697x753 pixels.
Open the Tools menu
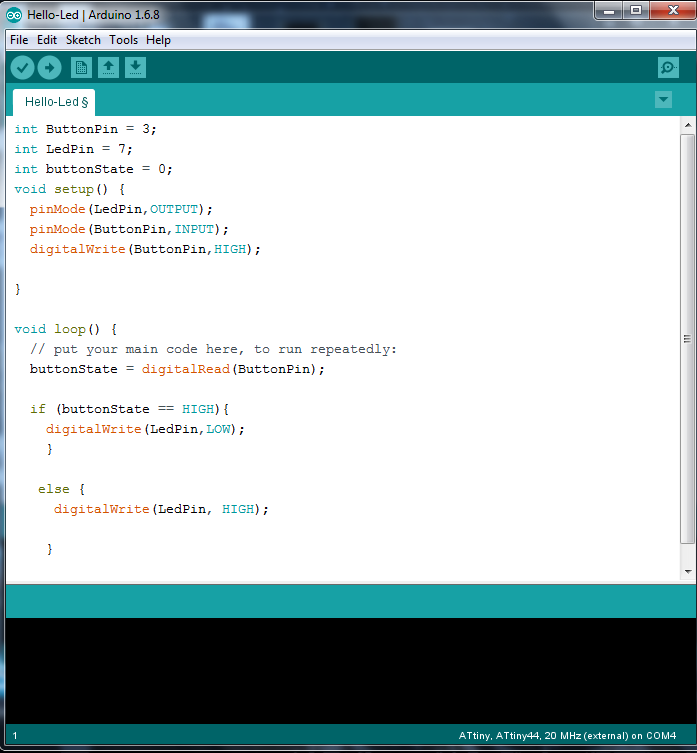[x=123, y=40]
